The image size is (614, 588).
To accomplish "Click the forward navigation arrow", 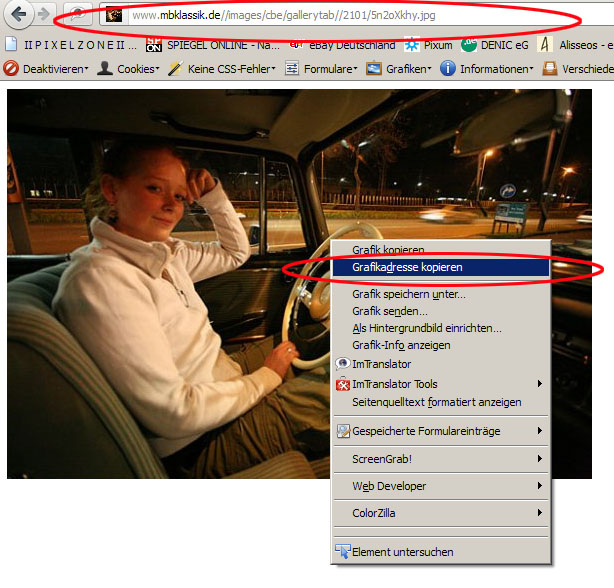I will click(43, 14).
